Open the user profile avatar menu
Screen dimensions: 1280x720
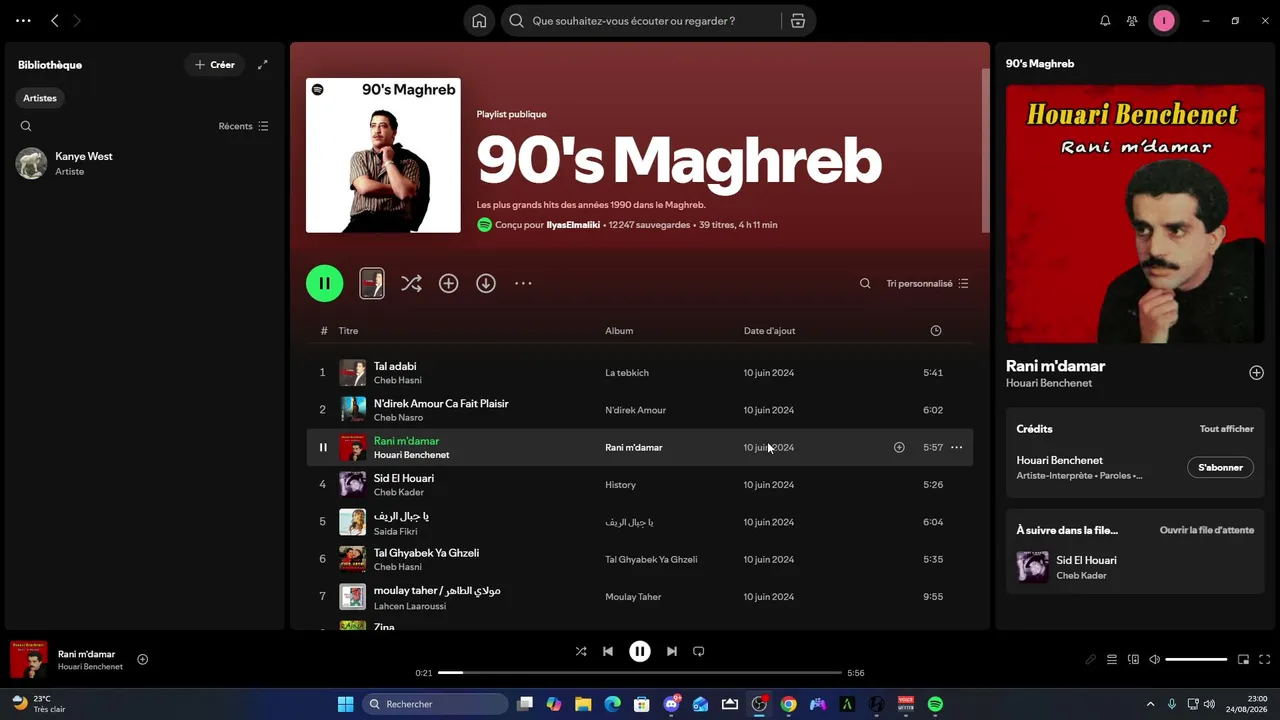point(1164,21)
